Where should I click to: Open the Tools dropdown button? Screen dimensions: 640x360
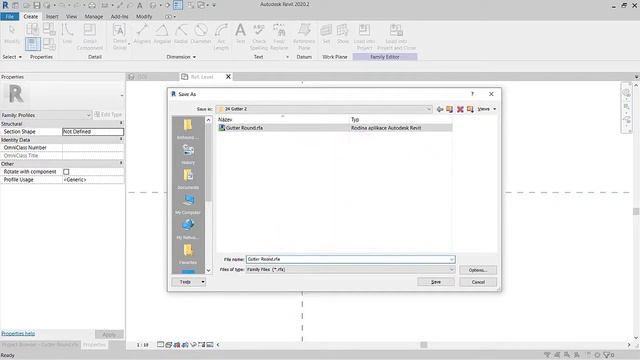coord(189,282)
